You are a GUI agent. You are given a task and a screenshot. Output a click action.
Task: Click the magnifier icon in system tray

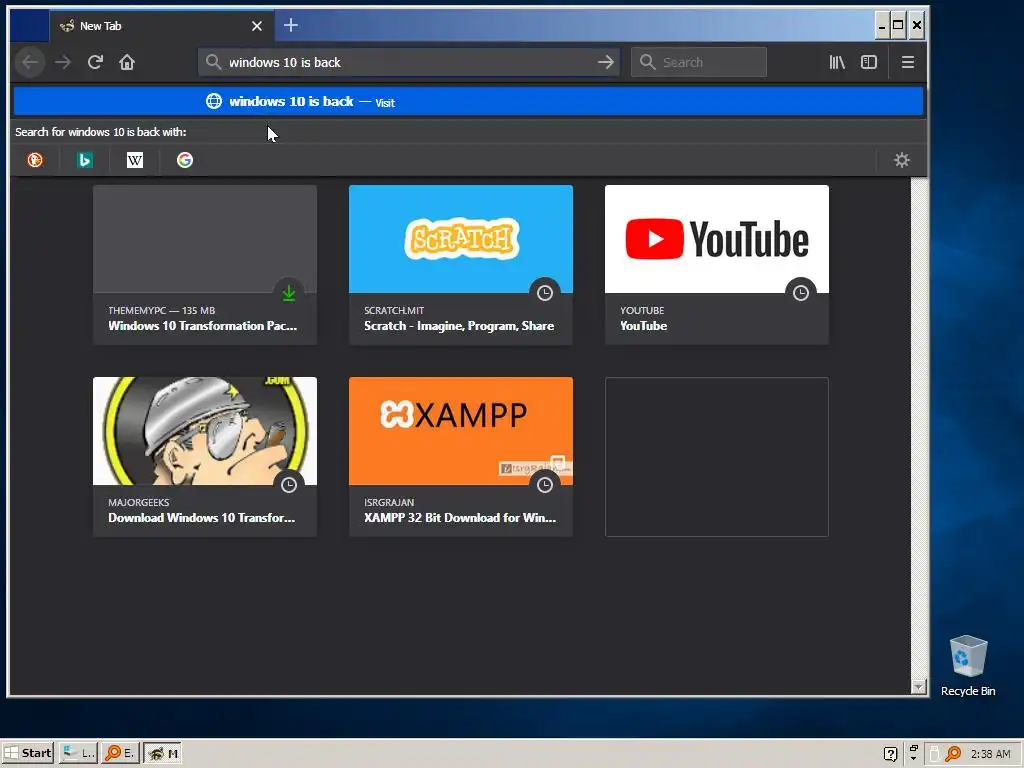point(953,754)
